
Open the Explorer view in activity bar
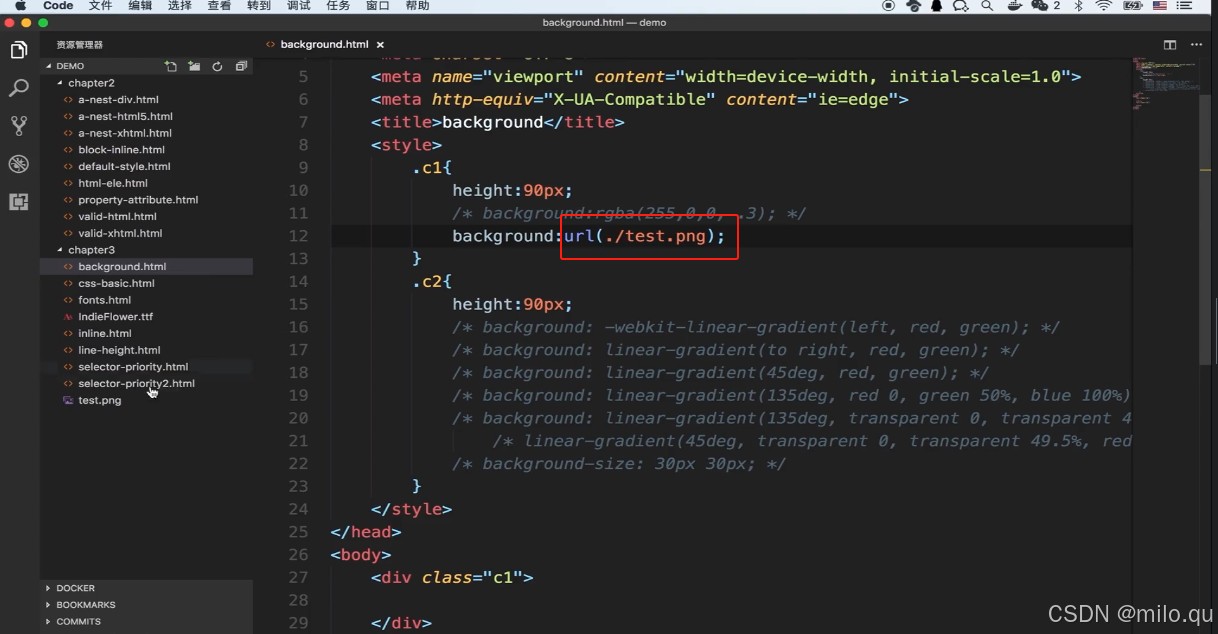pos(19,50)
